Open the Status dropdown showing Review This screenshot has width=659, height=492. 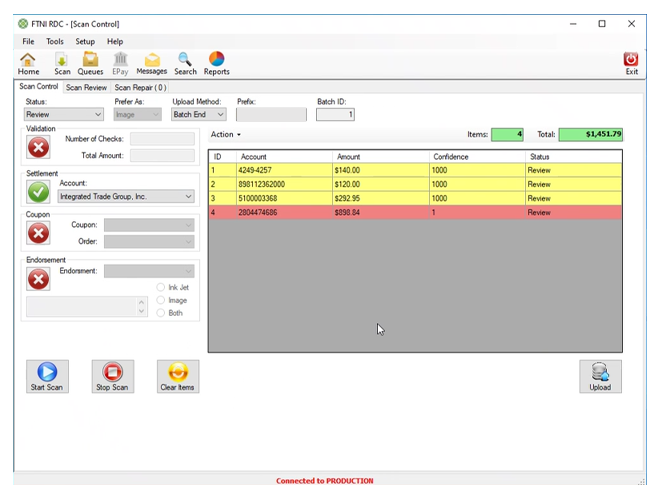(63, 114)
